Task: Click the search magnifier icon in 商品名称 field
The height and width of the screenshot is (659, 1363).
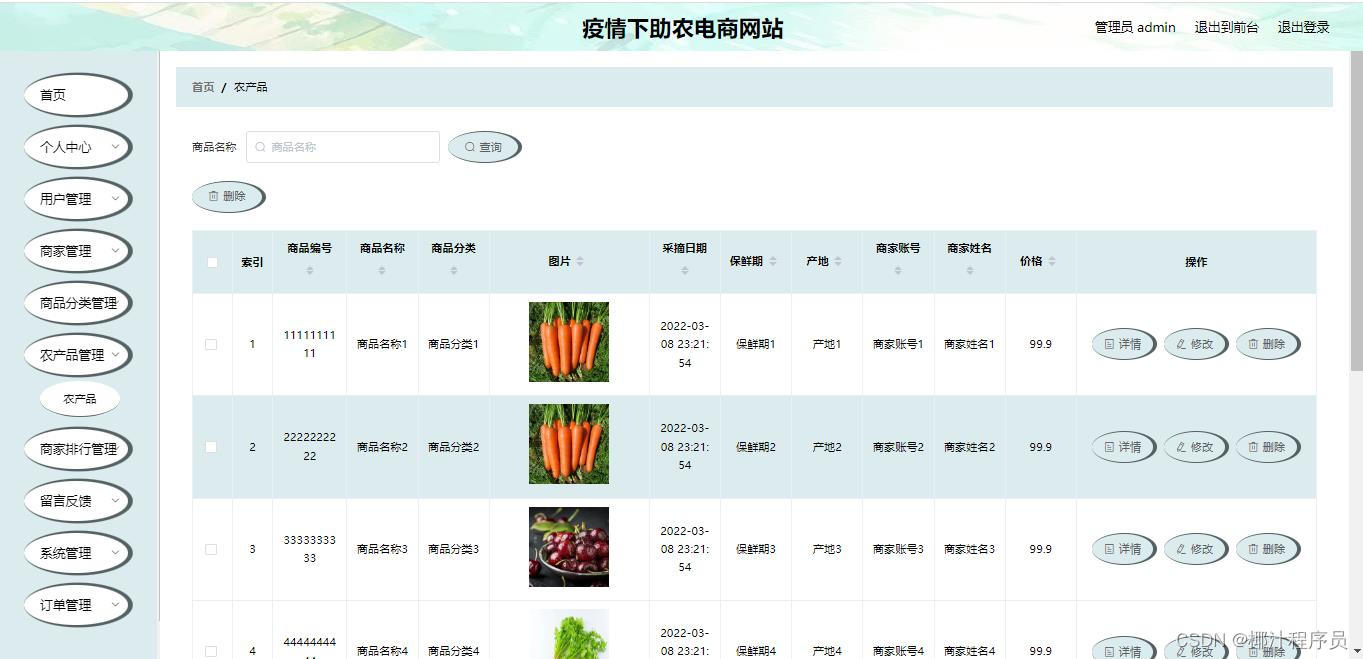Action: [261, 147]
